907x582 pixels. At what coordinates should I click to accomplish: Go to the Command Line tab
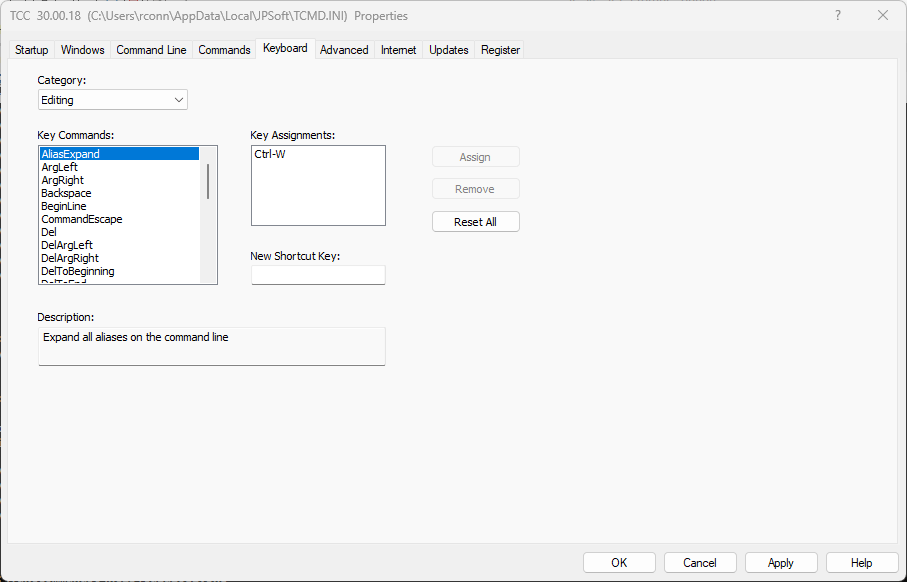151,50
